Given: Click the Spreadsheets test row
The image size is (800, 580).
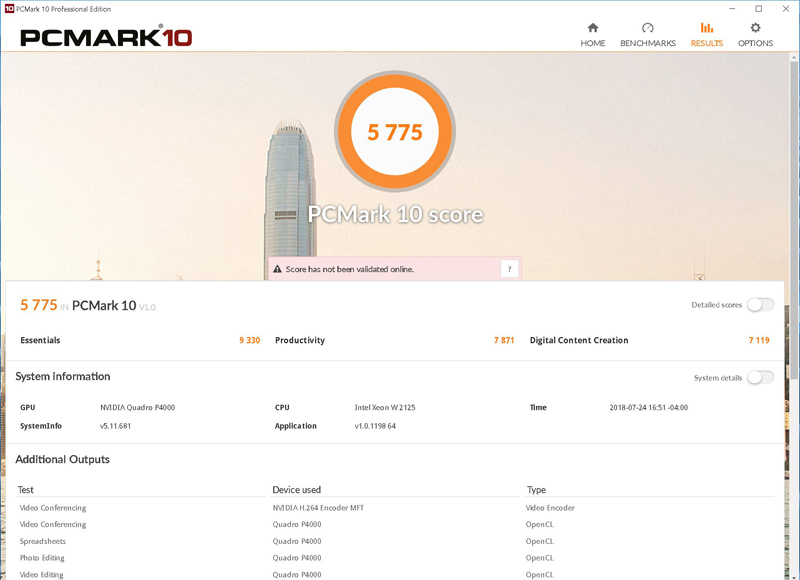Looking at the screenshot, I should click(x=42, y=541).
